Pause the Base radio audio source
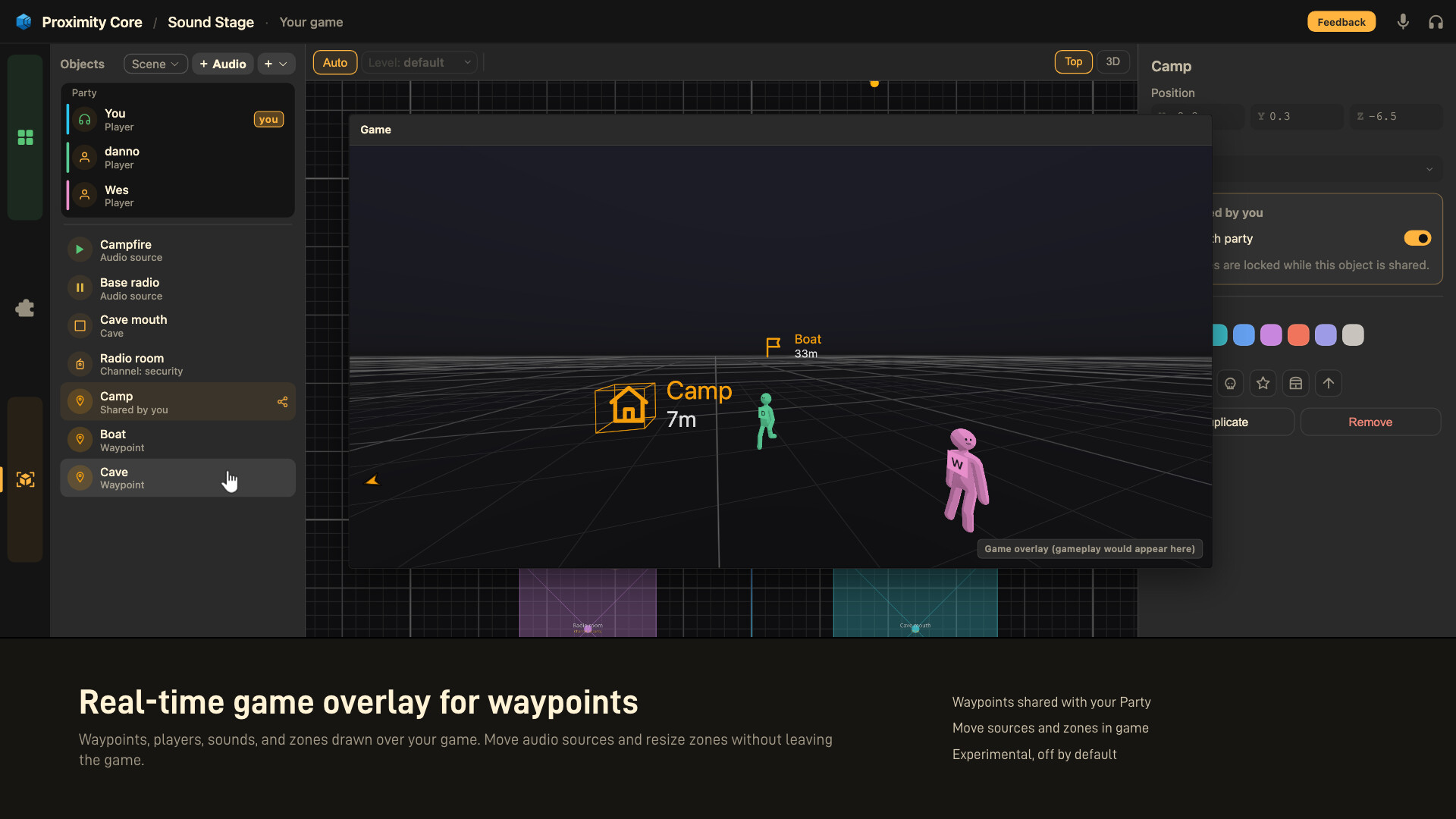The height and width of the screenshot is (819, 1456). [80, 288]
